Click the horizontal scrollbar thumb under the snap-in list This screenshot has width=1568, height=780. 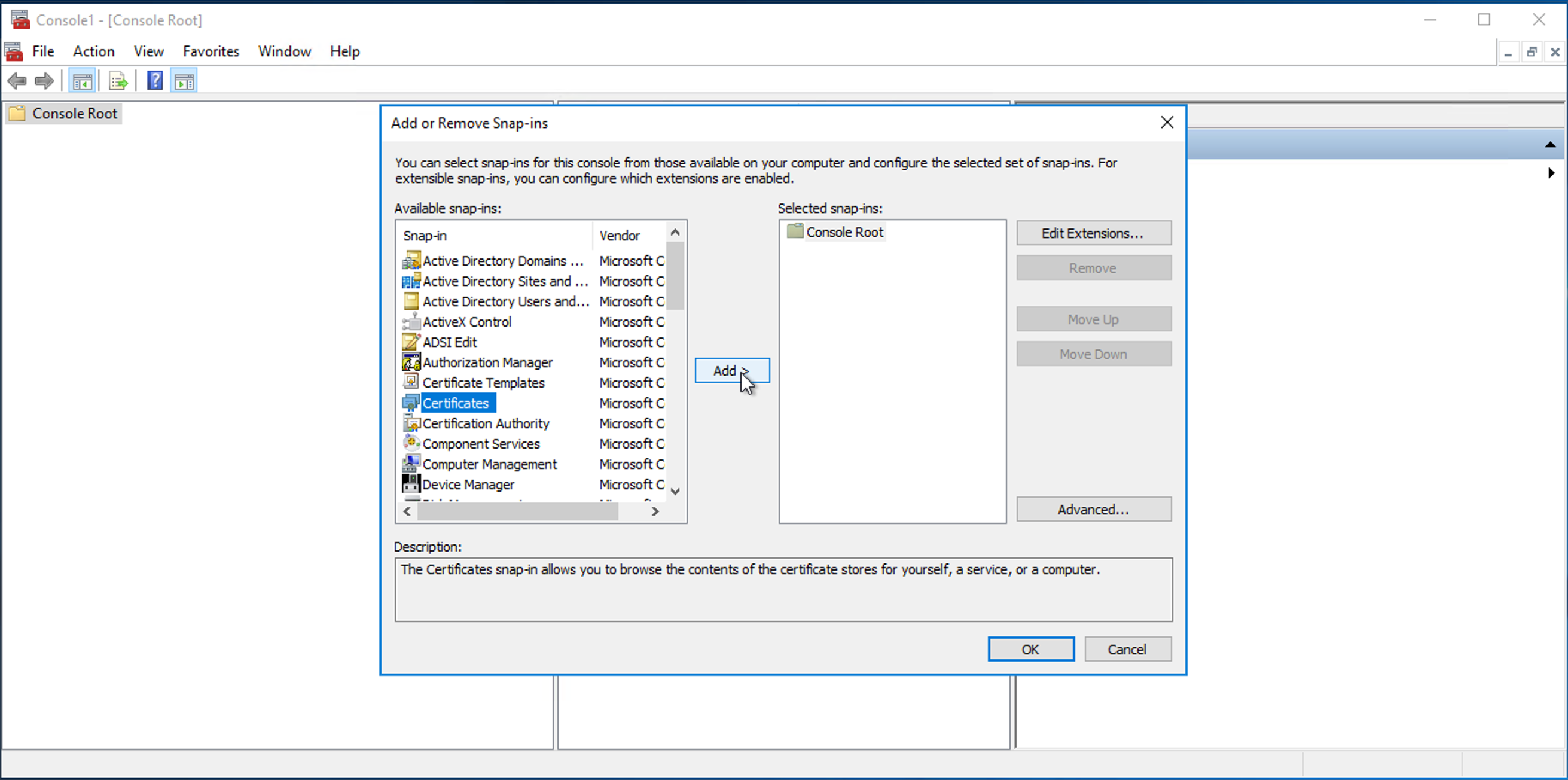coord(518,511)
